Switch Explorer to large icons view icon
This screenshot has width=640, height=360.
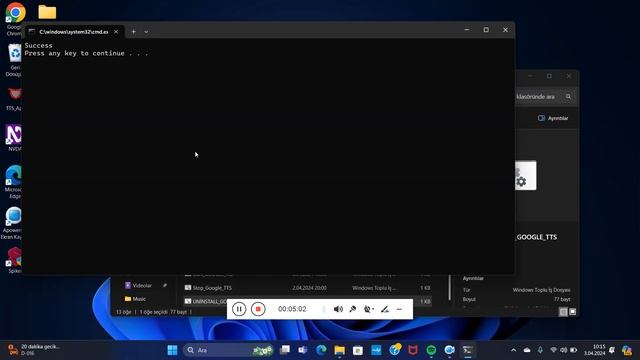(573, 312)
